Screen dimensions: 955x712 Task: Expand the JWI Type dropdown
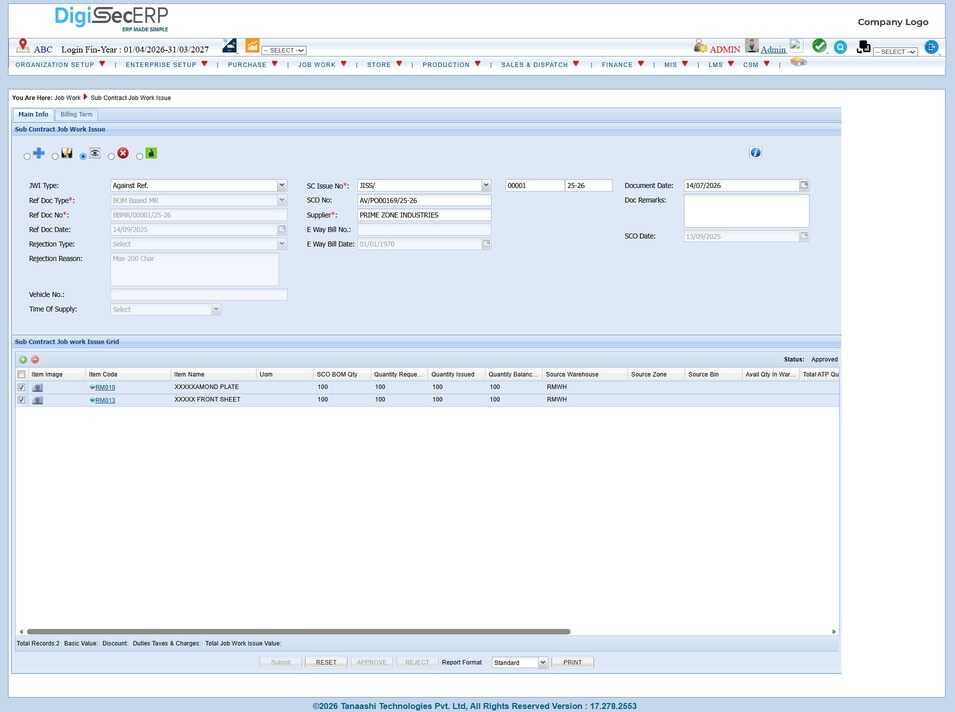click(x=281, y=185)
